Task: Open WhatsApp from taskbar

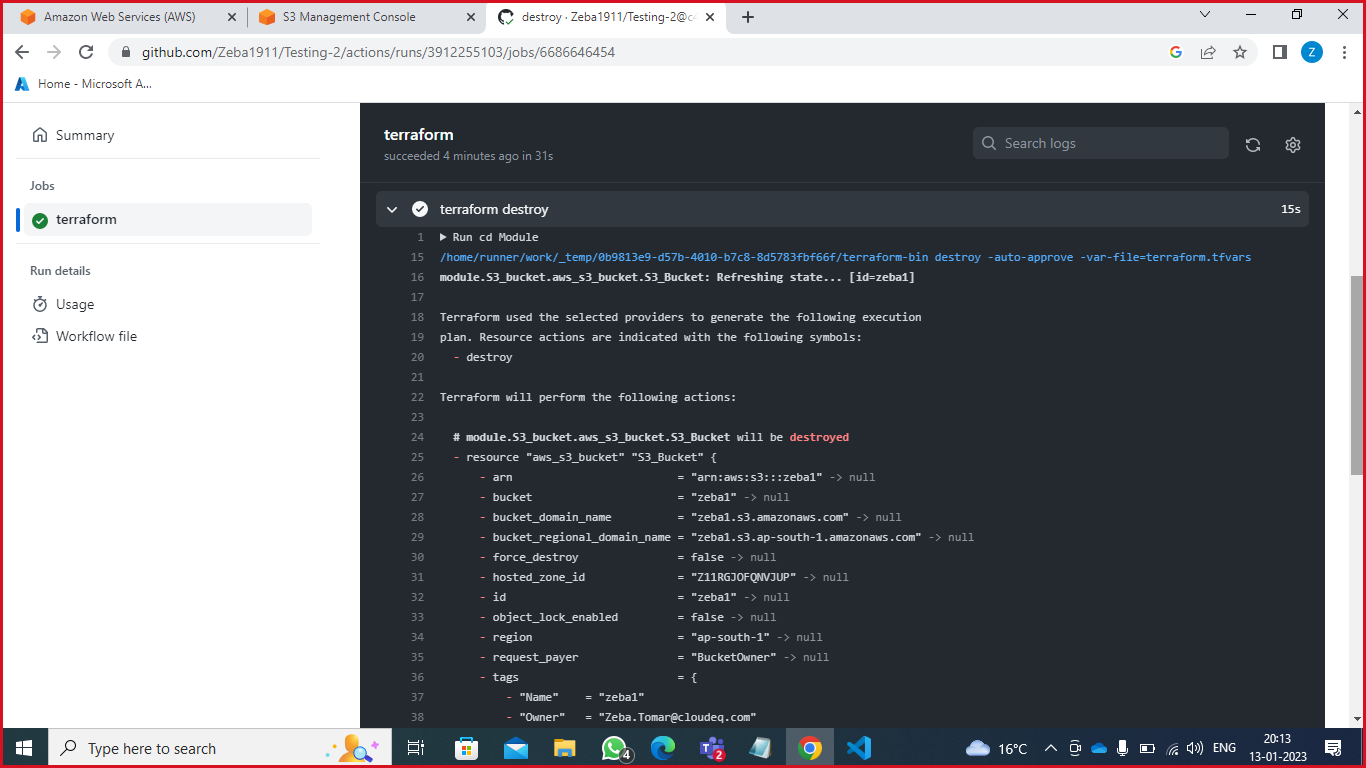Action: click(x=615, y=748)
